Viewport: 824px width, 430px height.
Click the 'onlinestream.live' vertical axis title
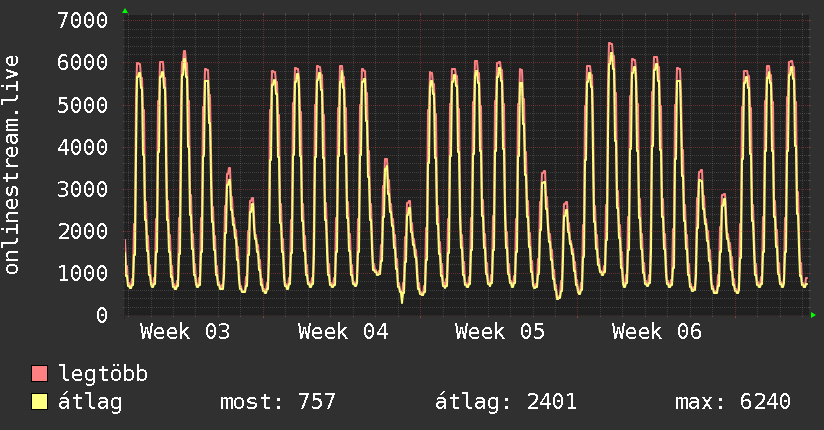[x=11, y=165]
